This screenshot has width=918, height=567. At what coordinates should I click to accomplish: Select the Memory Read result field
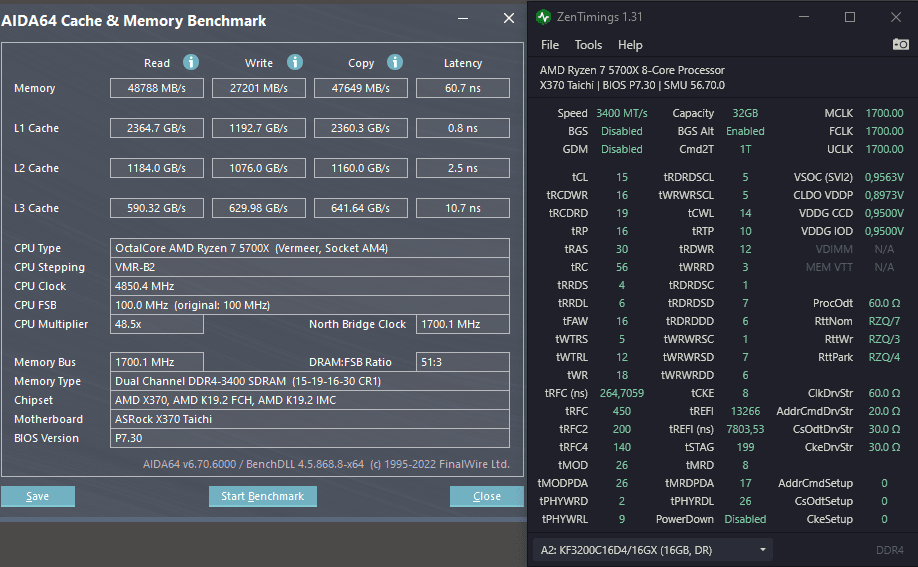point(157,88)
